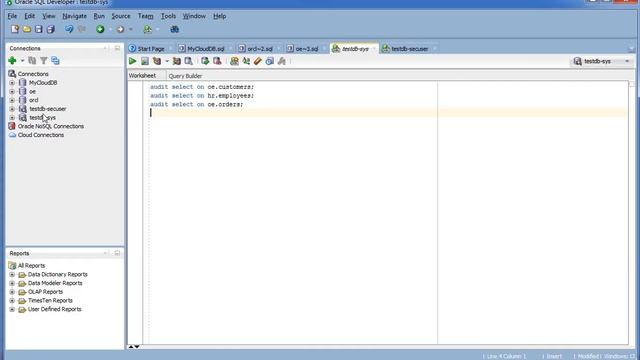640x360 pixels.
Task: Expand the testdb-sys connection node
Action: (x=12, y=118)
